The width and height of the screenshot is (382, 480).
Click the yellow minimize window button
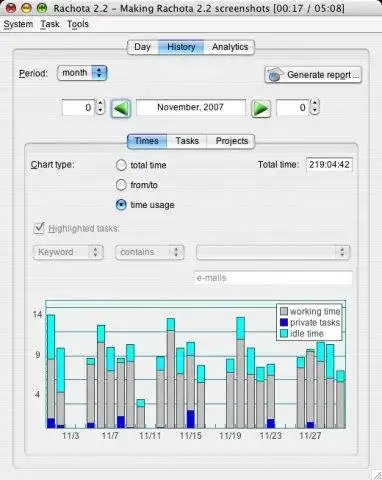[x=26, y=8]
